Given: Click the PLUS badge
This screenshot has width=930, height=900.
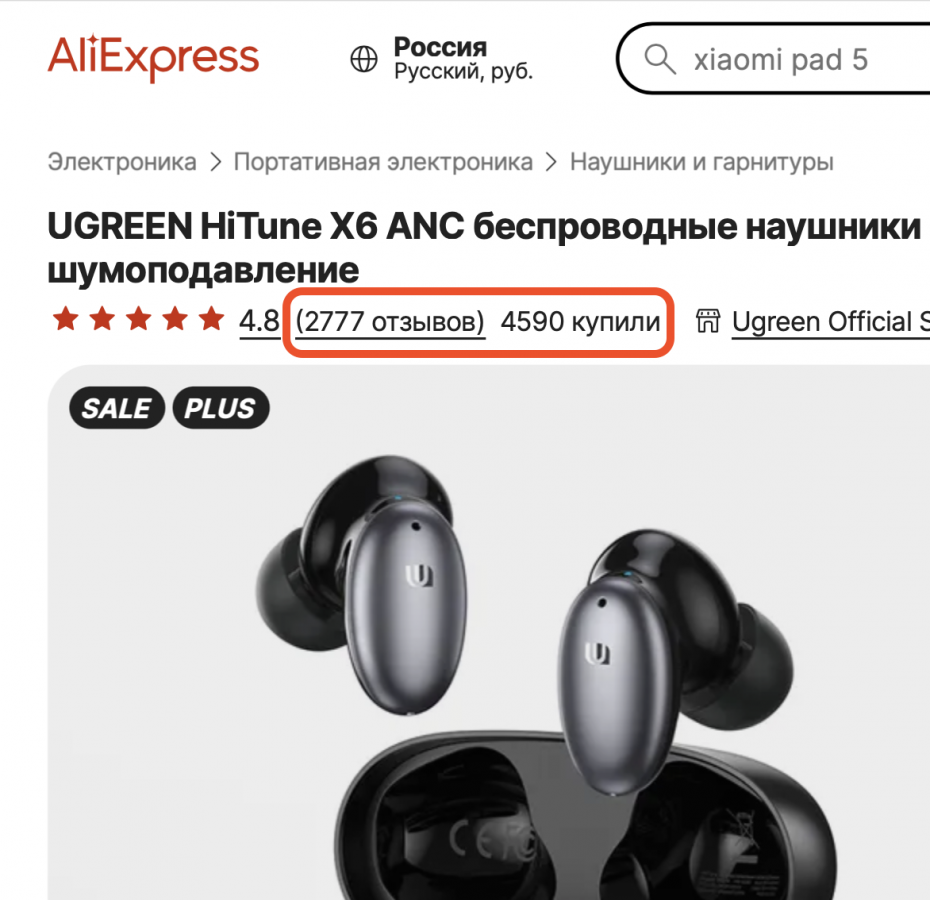Looking at the screenshot, I should (x=221, y=408).
